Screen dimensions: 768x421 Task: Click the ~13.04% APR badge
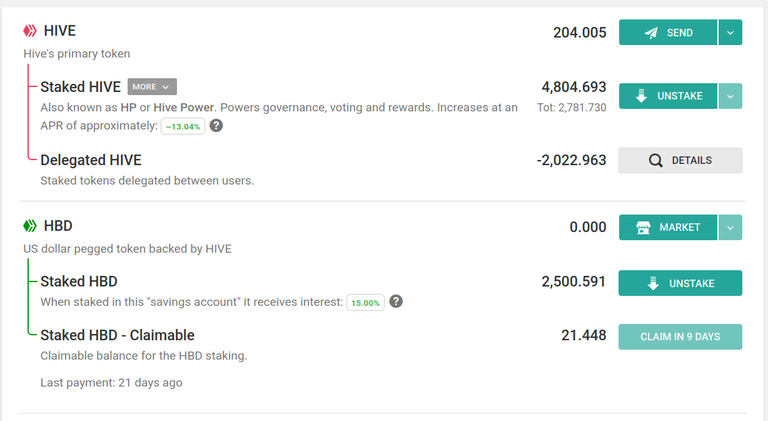pos(183,126)
